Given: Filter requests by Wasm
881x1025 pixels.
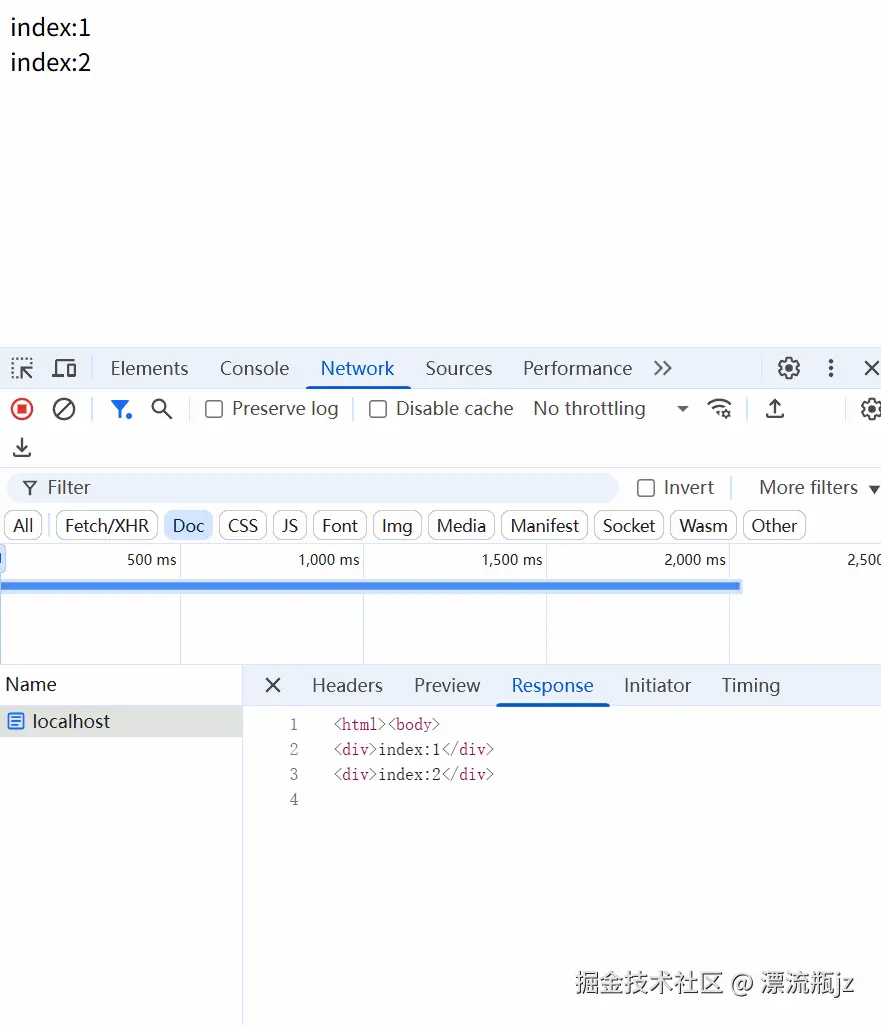Looking at the screenshot, I should 703,526.
